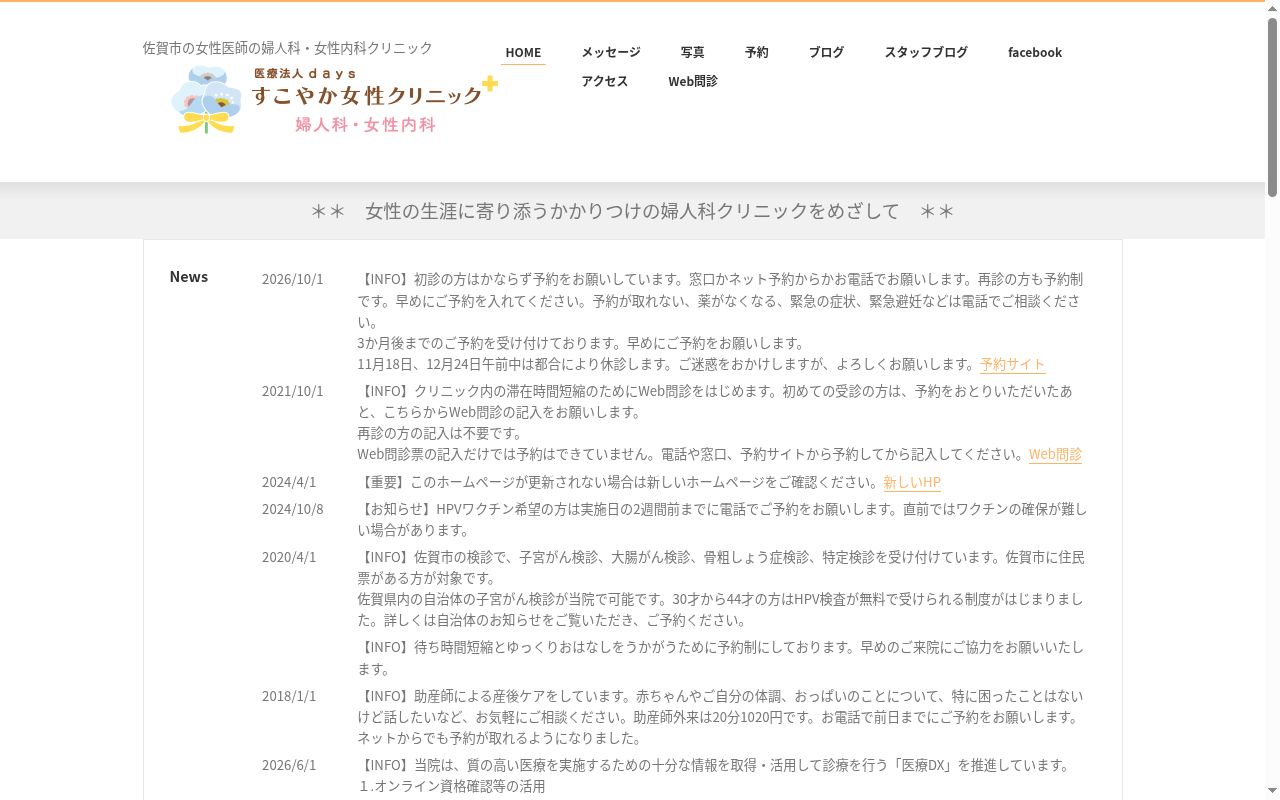Click the 【お知らせ】HPVワクチン notice text
This screenshot has width=1280, height=800.
[x=722, y=519]
